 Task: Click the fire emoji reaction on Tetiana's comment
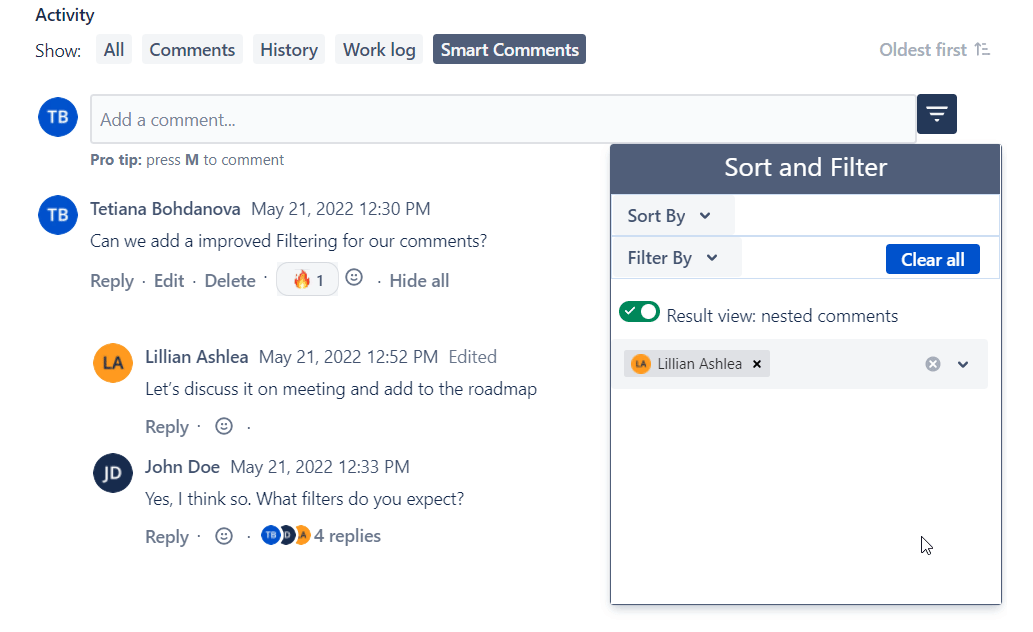[x=307, y=280]
